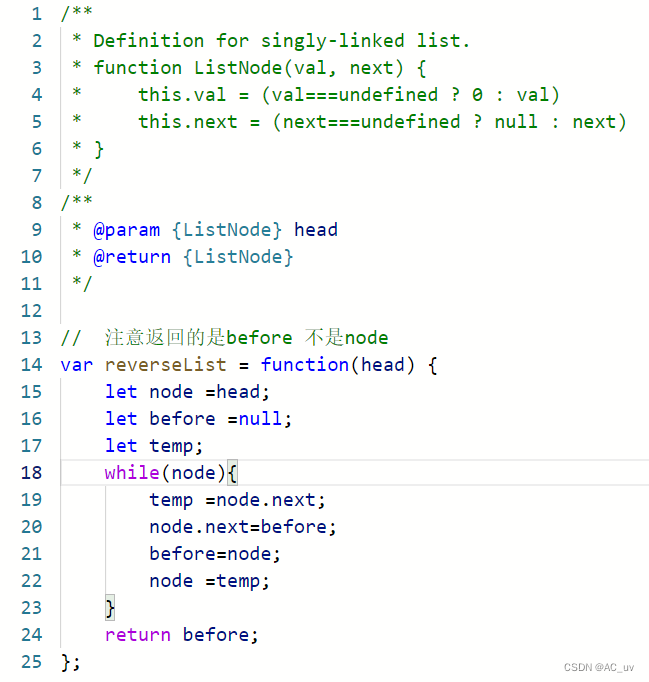
Task: Click the '@return' tag on line 10
Action: pyautogui.click(x=132, y=257)
